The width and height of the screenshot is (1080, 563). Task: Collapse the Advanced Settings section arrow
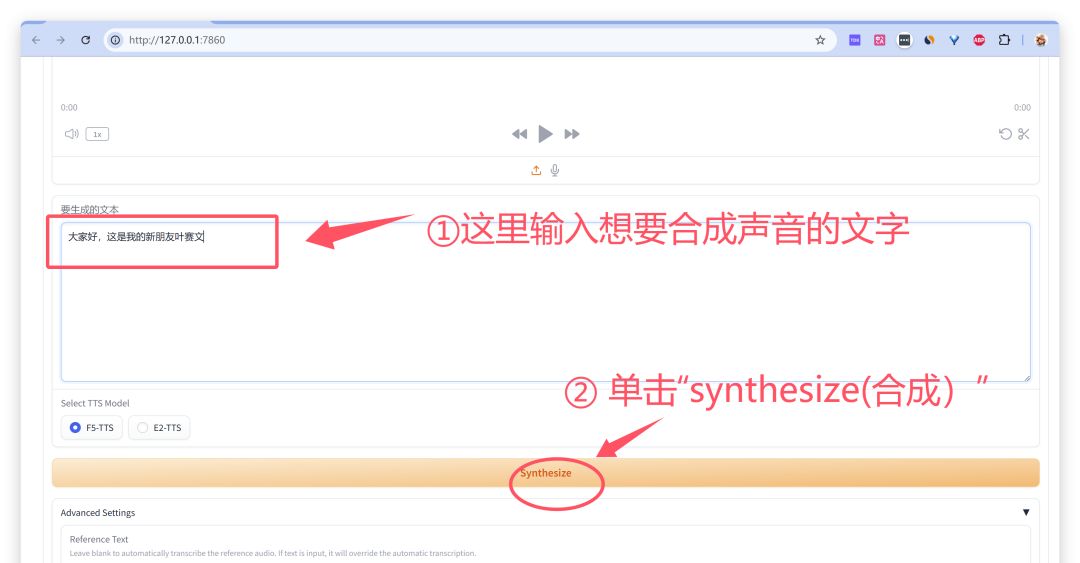(x=1026, y=512)
